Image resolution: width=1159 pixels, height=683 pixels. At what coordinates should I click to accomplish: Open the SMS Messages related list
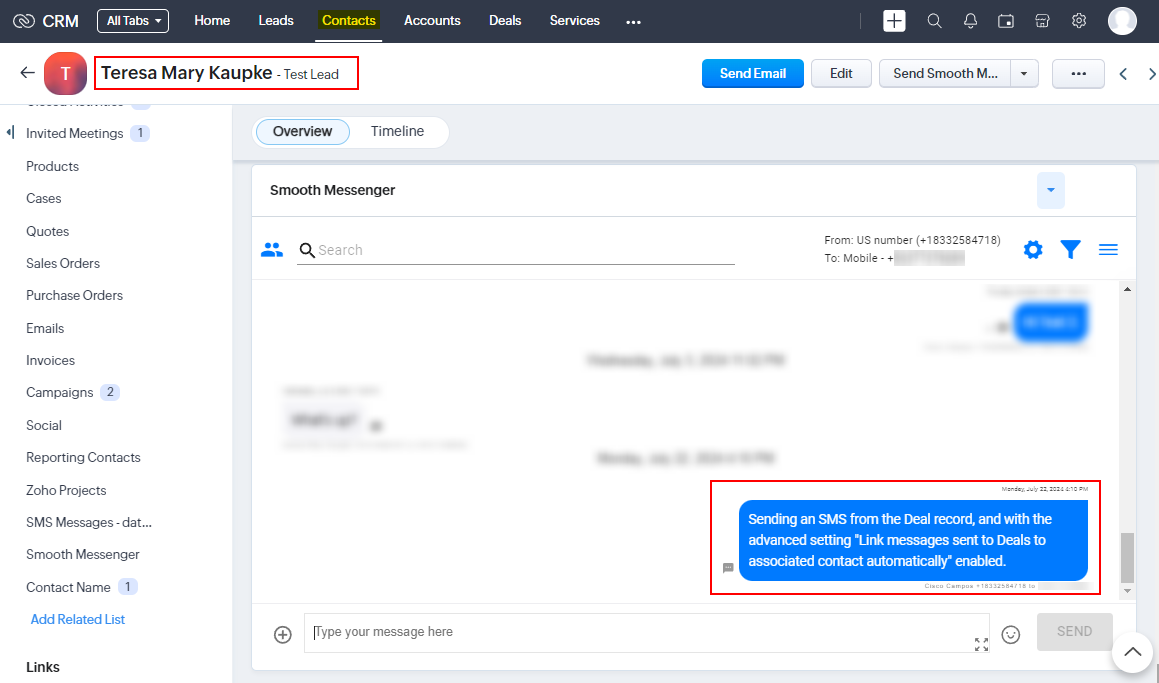pyautogui.click(x=89, y=522)
